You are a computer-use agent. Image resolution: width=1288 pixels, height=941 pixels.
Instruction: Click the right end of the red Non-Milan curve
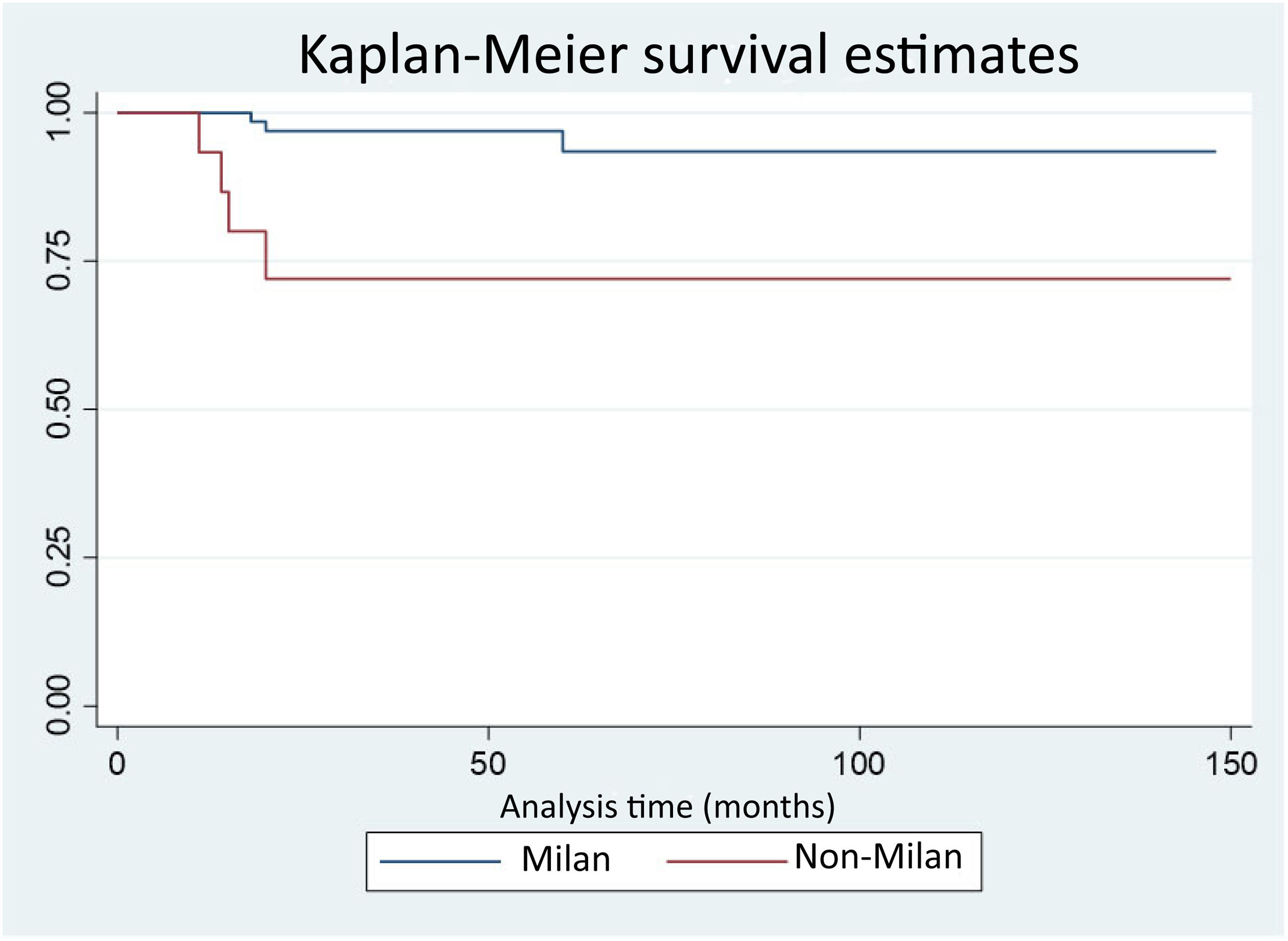coord(1229,279)
